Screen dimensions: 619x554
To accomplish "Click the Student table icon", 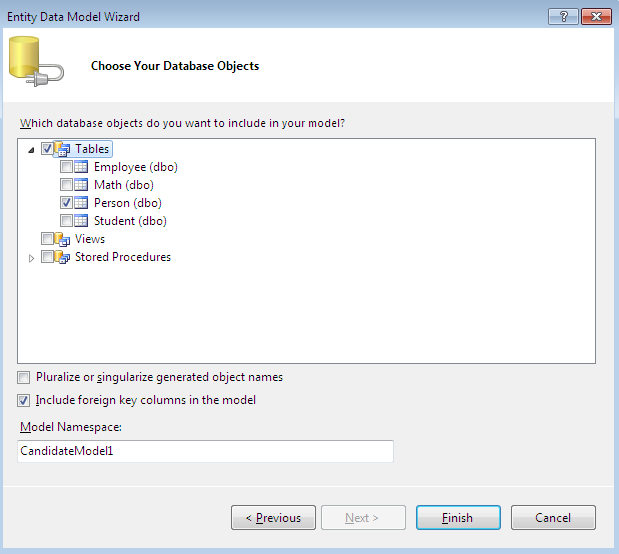I will click(81, 221).
